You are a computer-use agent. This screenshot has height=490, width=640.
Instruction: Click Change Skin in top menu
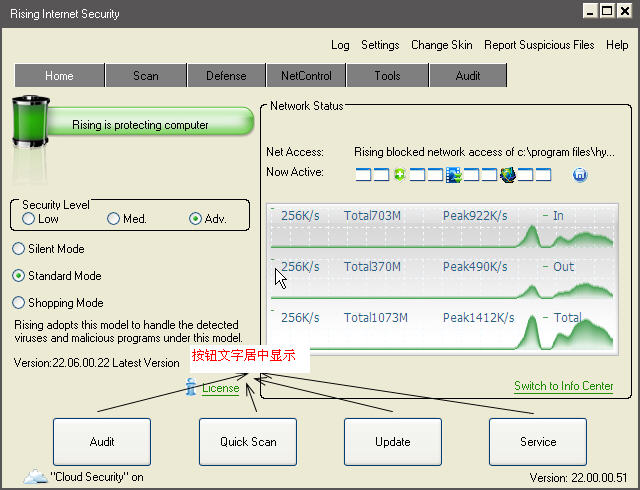coord(441,45)
